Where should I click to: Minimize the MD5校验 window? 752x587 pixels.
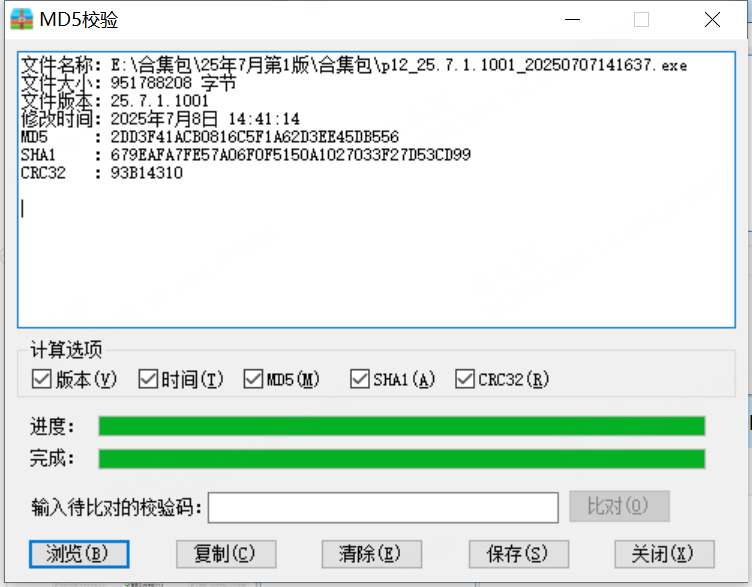click(572, 20)
